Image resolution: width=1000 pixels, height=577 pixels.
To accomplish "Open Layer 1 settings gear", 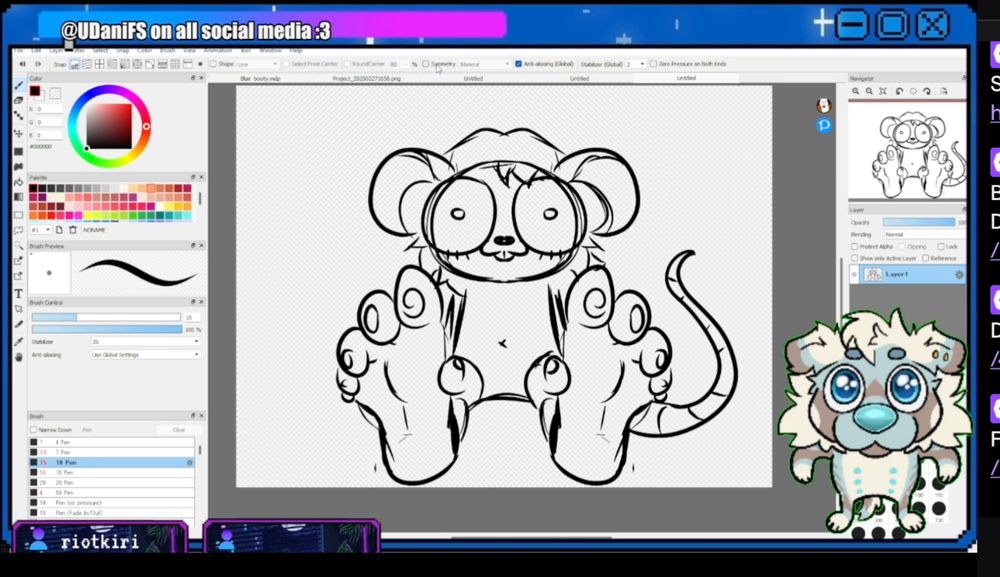I will 959,275.
